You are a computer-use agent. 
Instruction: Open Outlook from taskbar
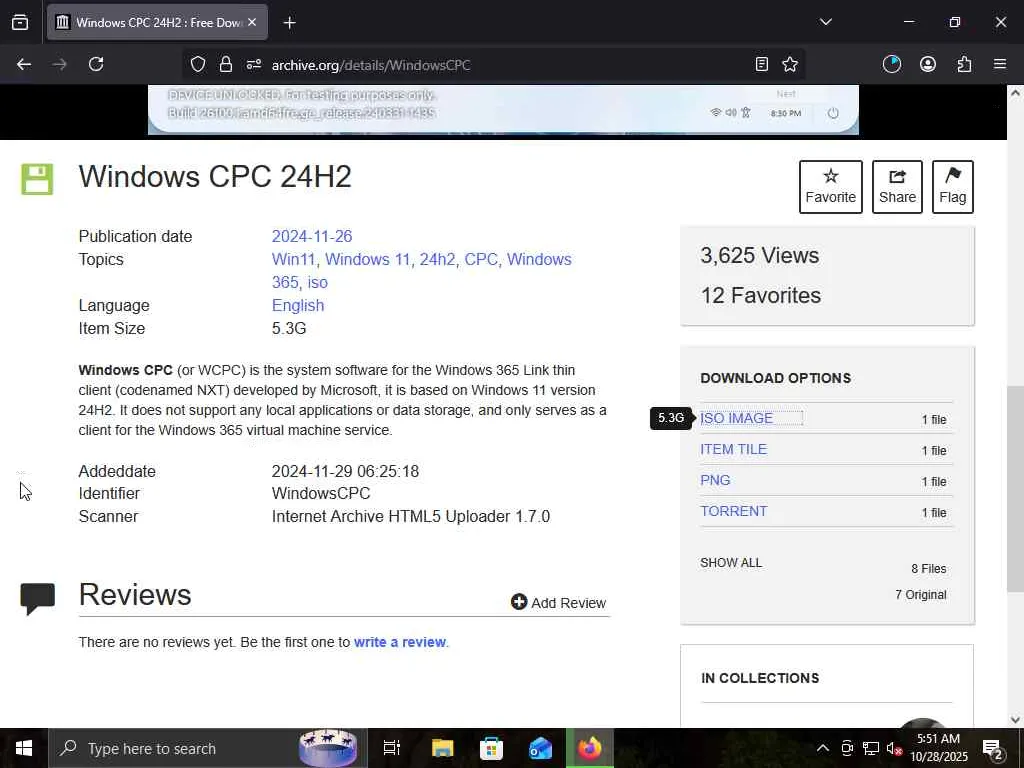[540, 748]
